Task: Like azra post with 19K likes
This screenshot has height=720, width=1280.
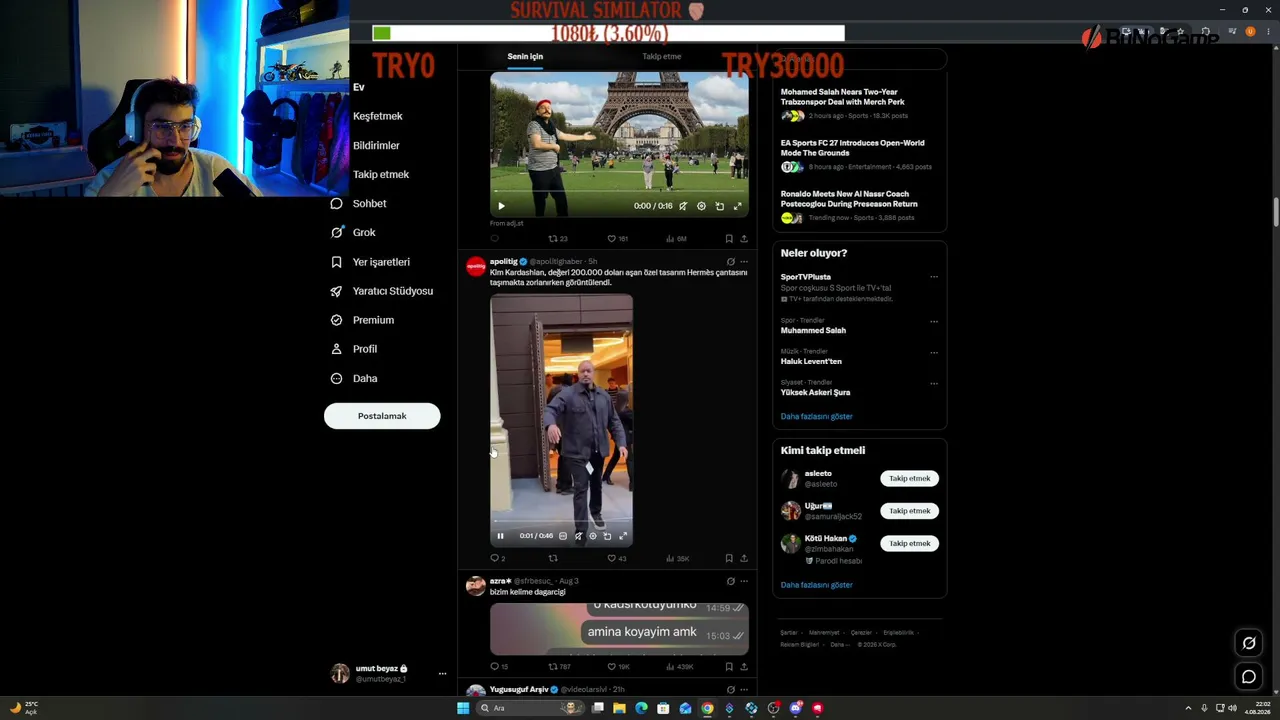Action: coord(619,666)
